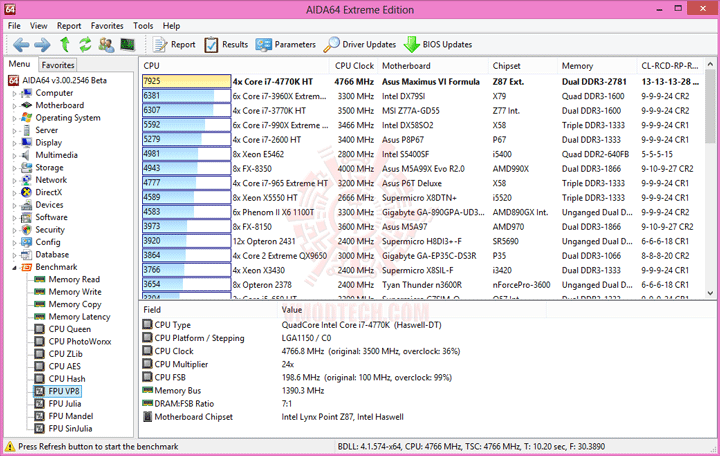Image resolution: width=720 pixels, height=456 pixels.
Task: Select Config in the tree
Action: click(x=48, y=242)
